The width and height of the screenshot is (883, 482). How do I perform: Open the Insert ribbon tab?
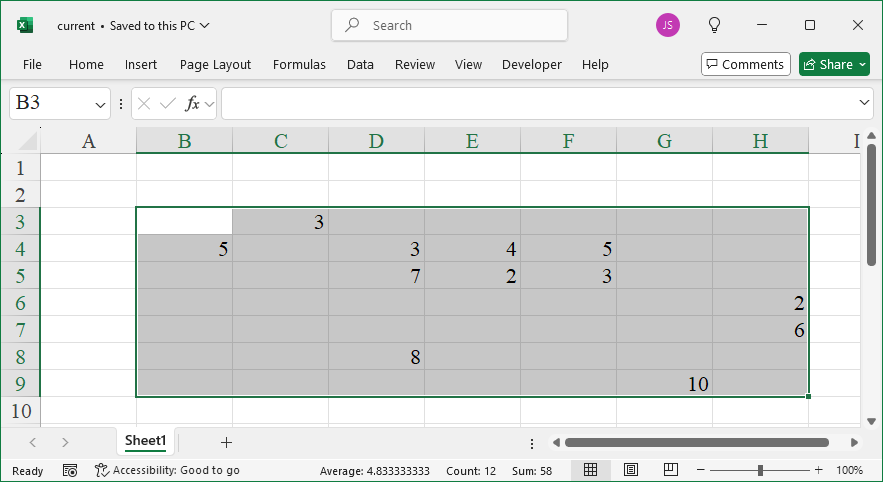coord(141,65)
